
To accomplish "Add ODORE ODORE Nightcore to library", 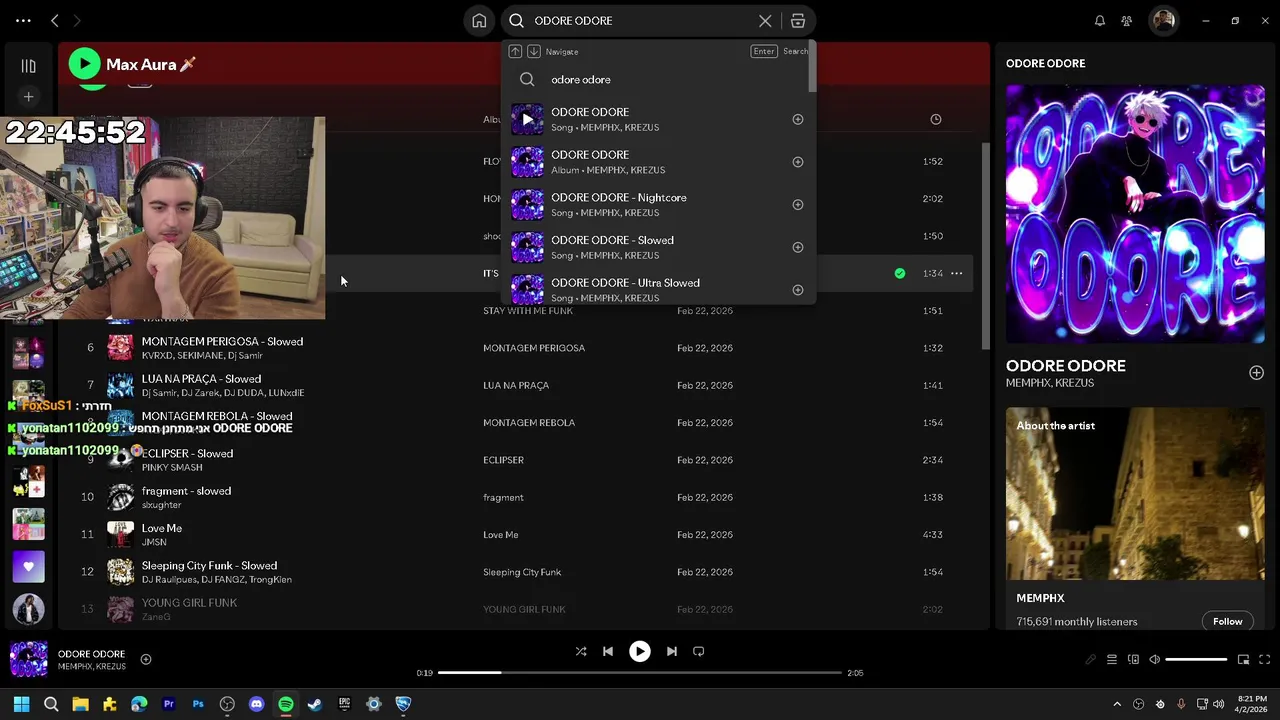I will click(x=798, y=205).
